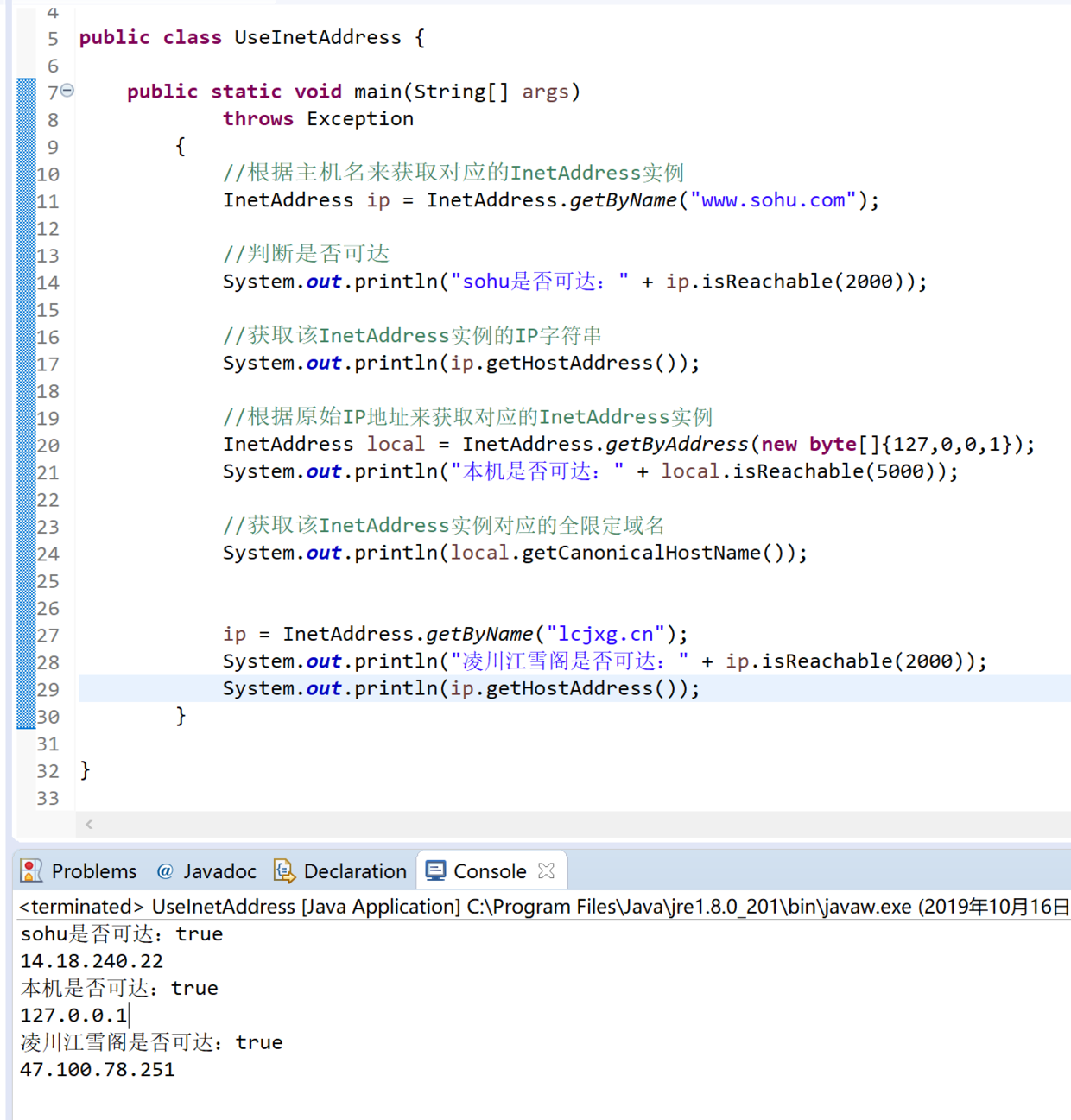The width and height of the screenshot is (1071, 1120).
Task: Click the closing brace on line 32
Action: [x=85, y=770]
